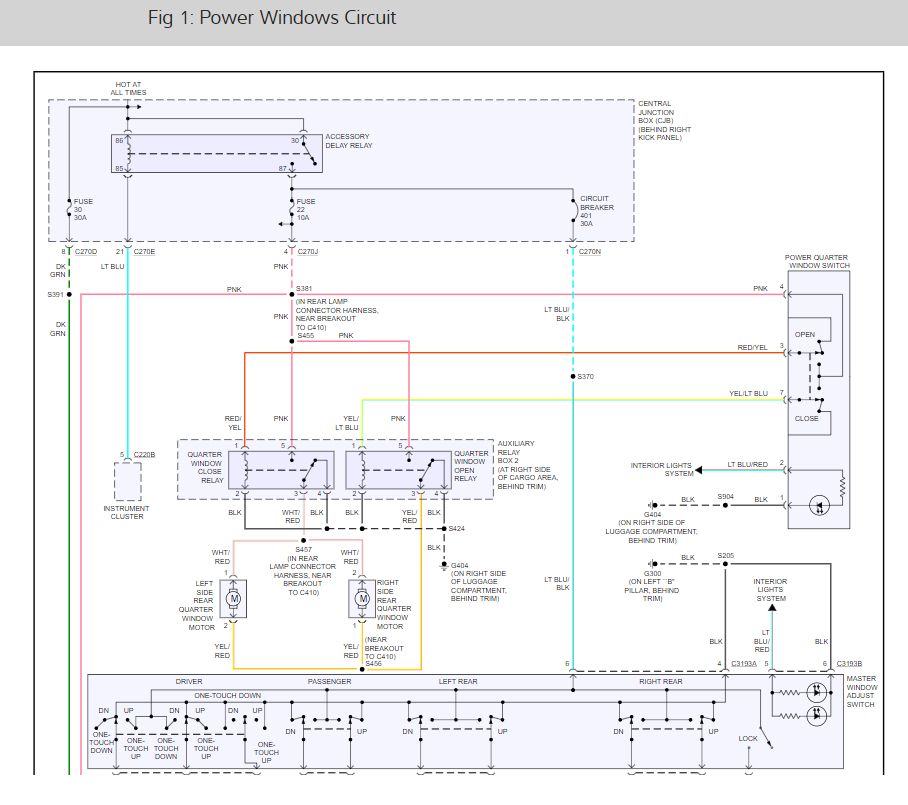Click connector label C270E

(144, 251)
